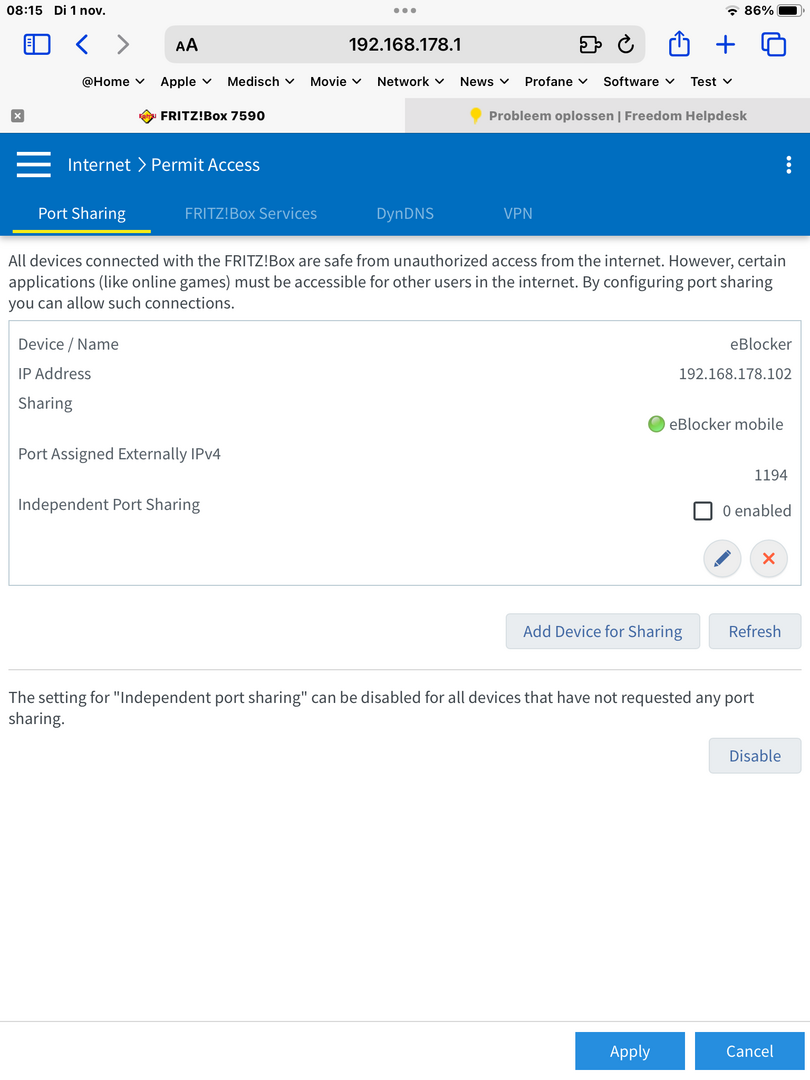Open a new tab with plus icon

(725, 45)
